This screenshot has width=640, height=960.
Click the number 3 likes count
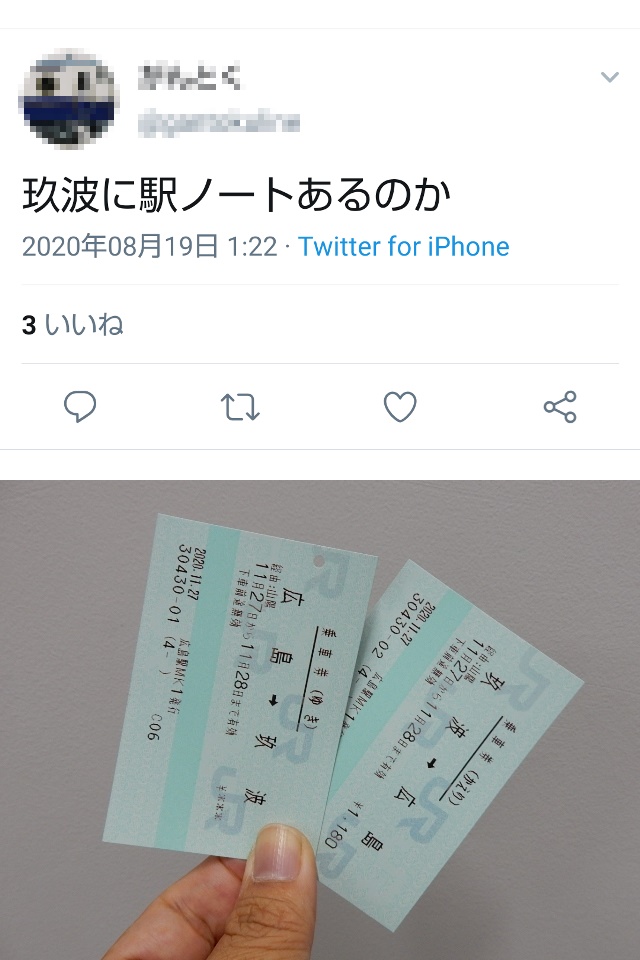(29, 325)
